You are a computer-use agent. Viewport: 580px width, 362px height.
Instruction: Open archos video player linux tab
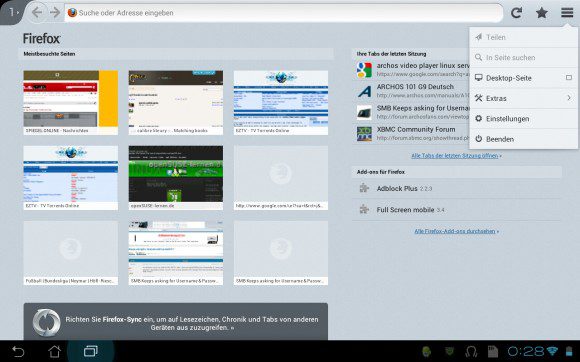click(411, 70)
